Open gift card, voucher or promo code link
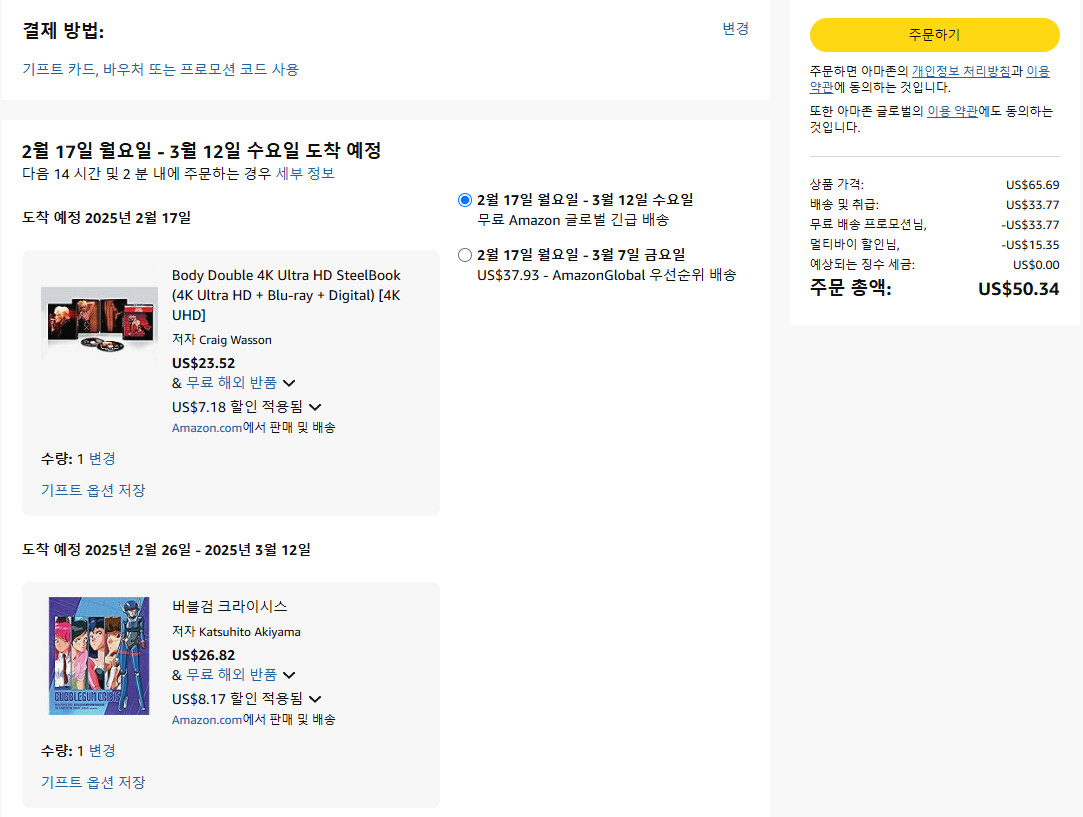The width and height of the screenshot is (1083, 817). (x=160, y=69)
